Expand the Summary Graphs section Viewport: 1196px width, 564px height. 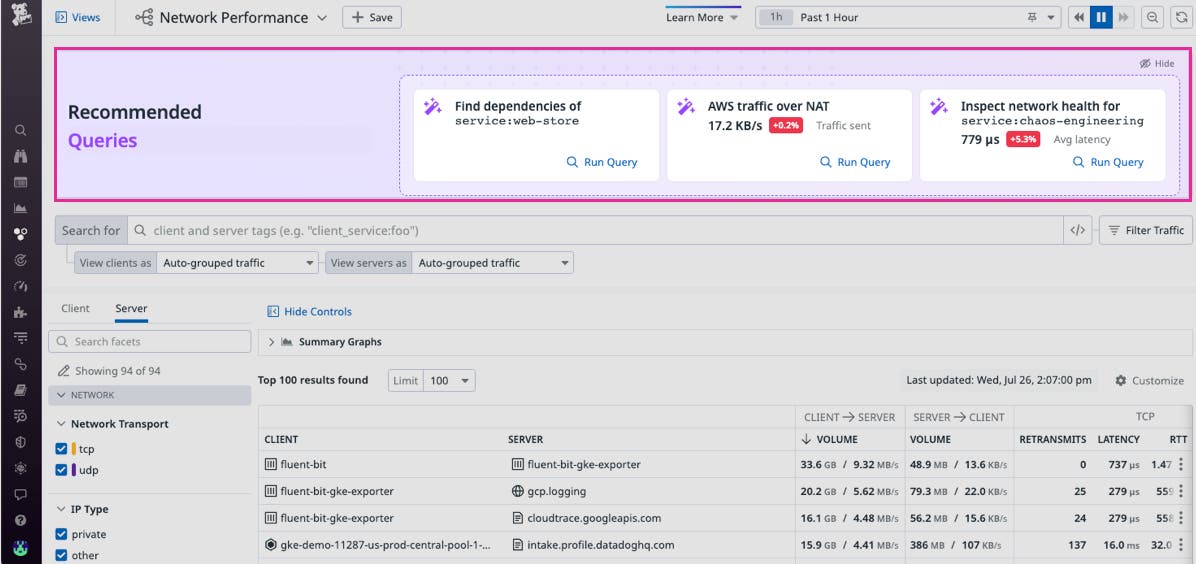(272, 342)
